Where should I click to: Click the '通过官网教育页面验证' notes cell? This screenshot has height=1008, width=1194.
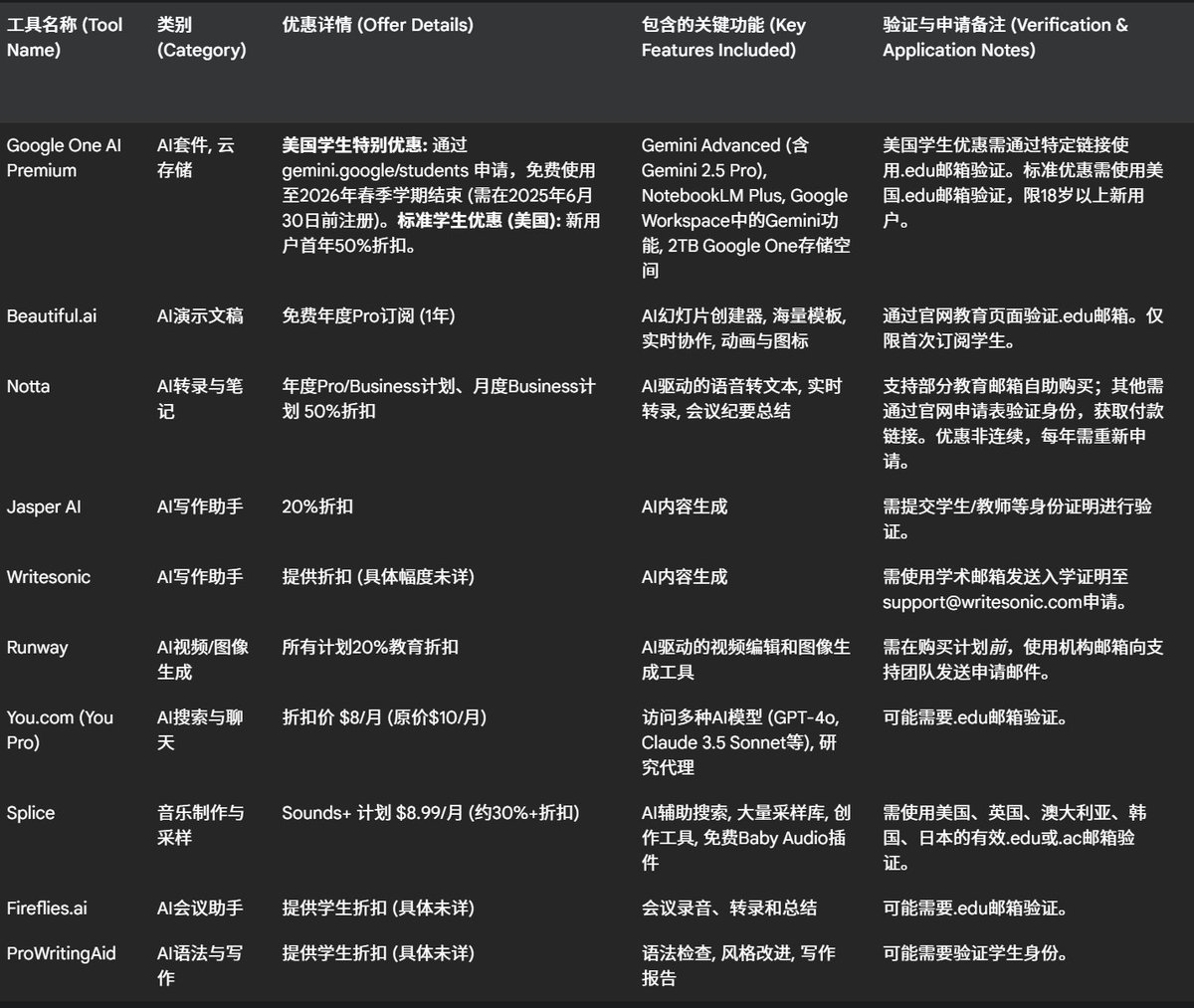[x=1023, y=328]
